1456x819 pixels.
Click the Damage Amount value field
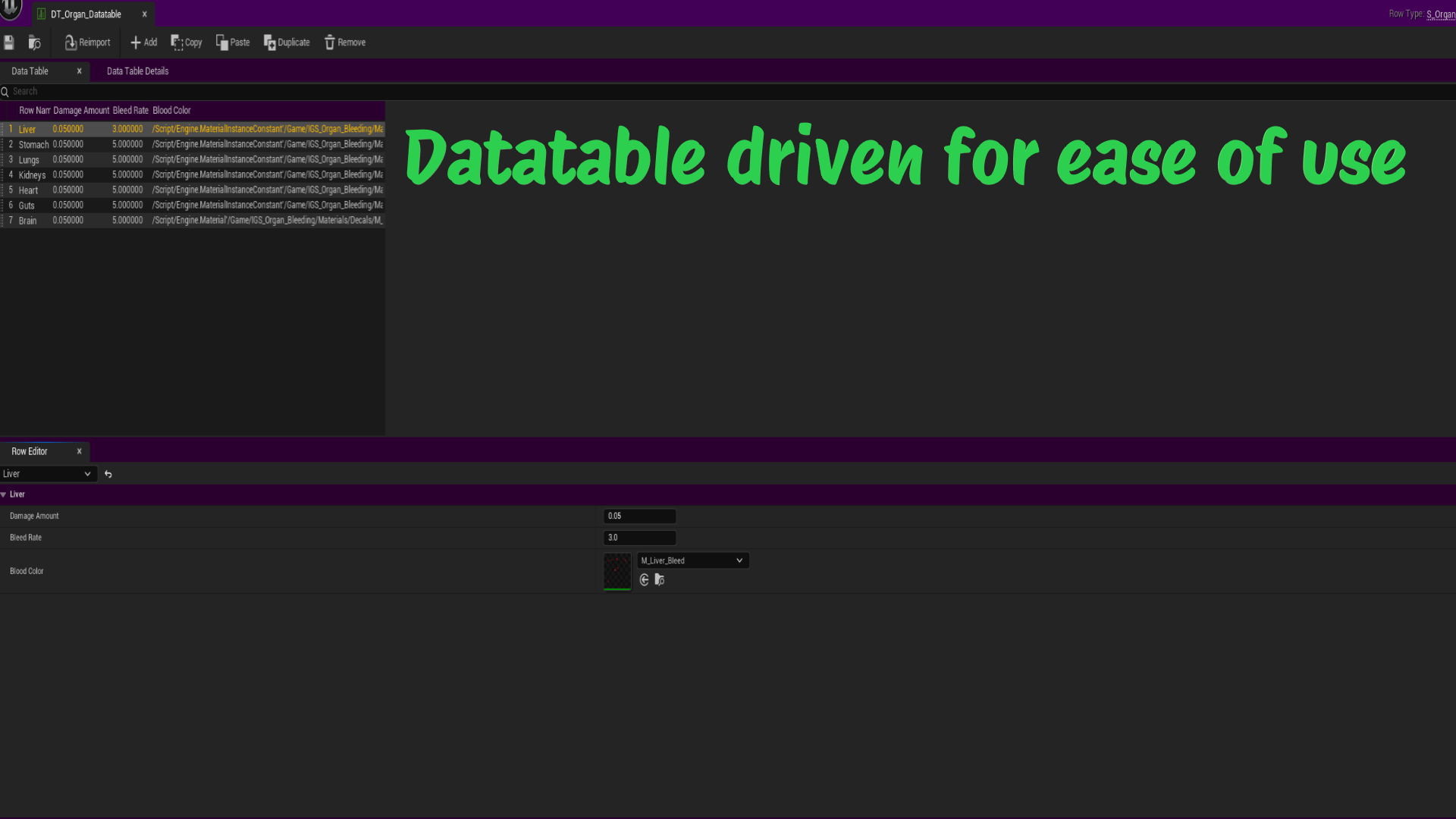pyautogui.click(x=639, y=516)
